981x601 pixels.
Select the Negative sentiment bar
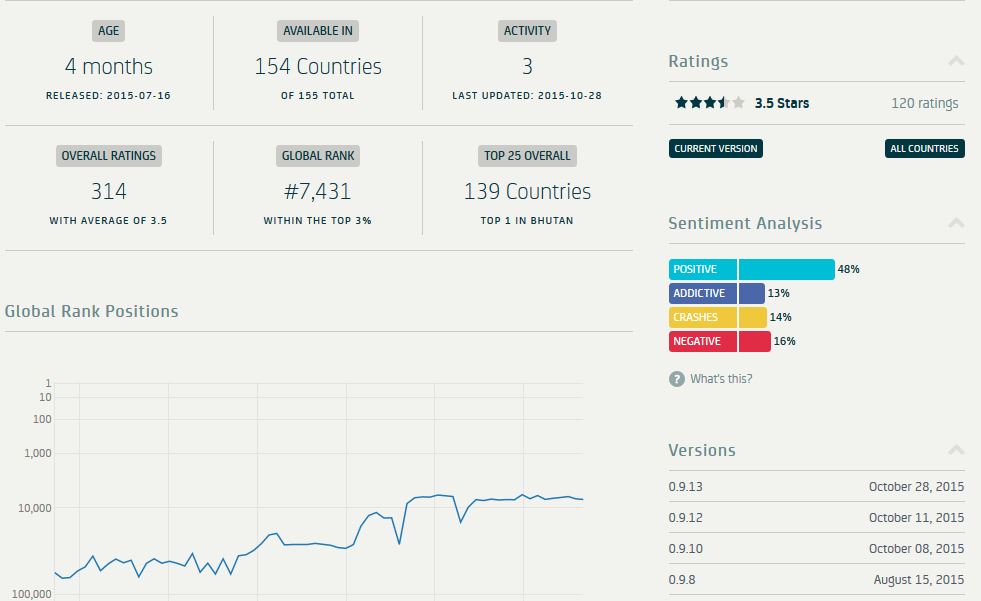[x=719, y=341]
